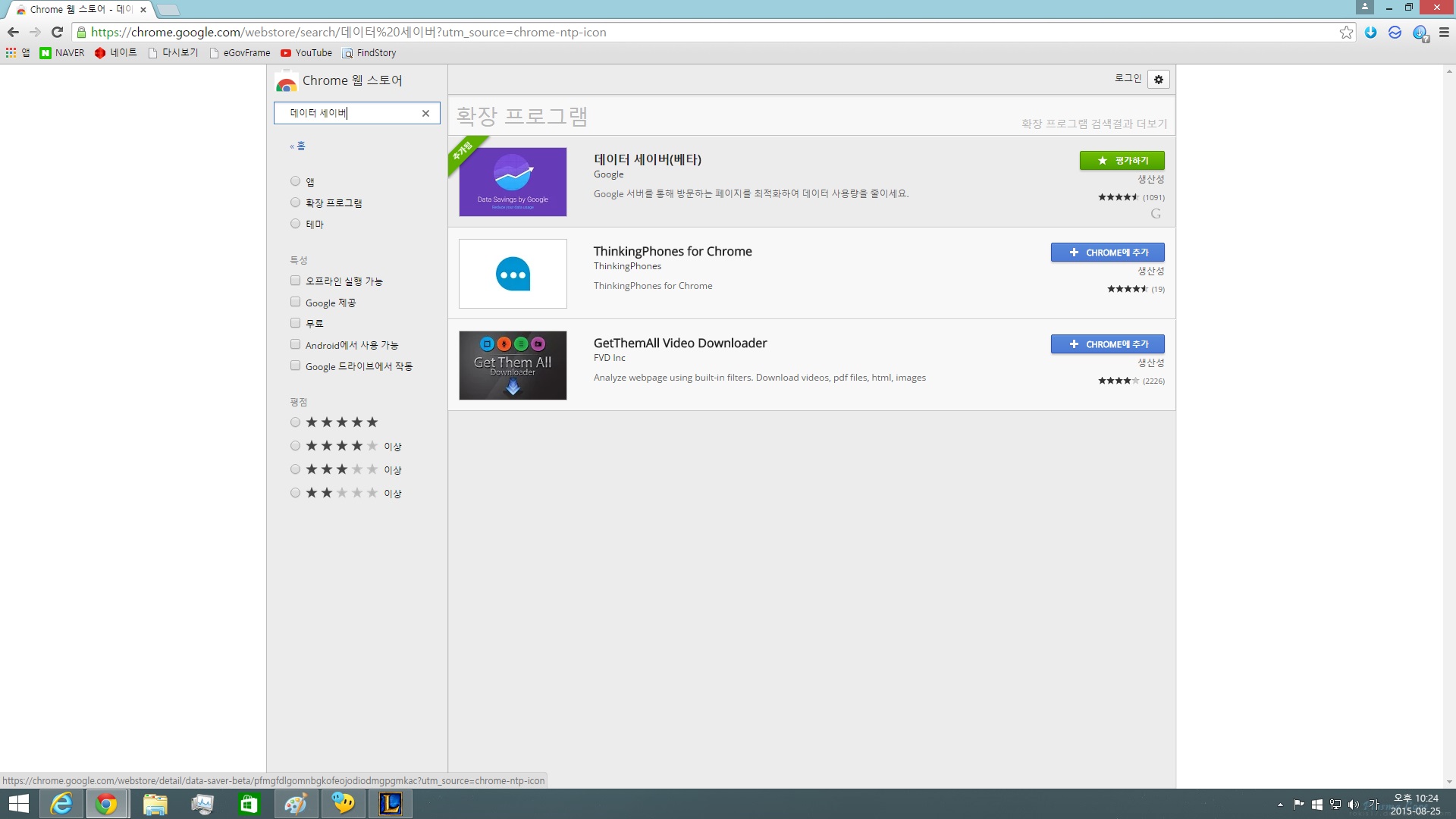
Task: Open the GetThemAll Downloader thumbnail
Action: point(513,366)
